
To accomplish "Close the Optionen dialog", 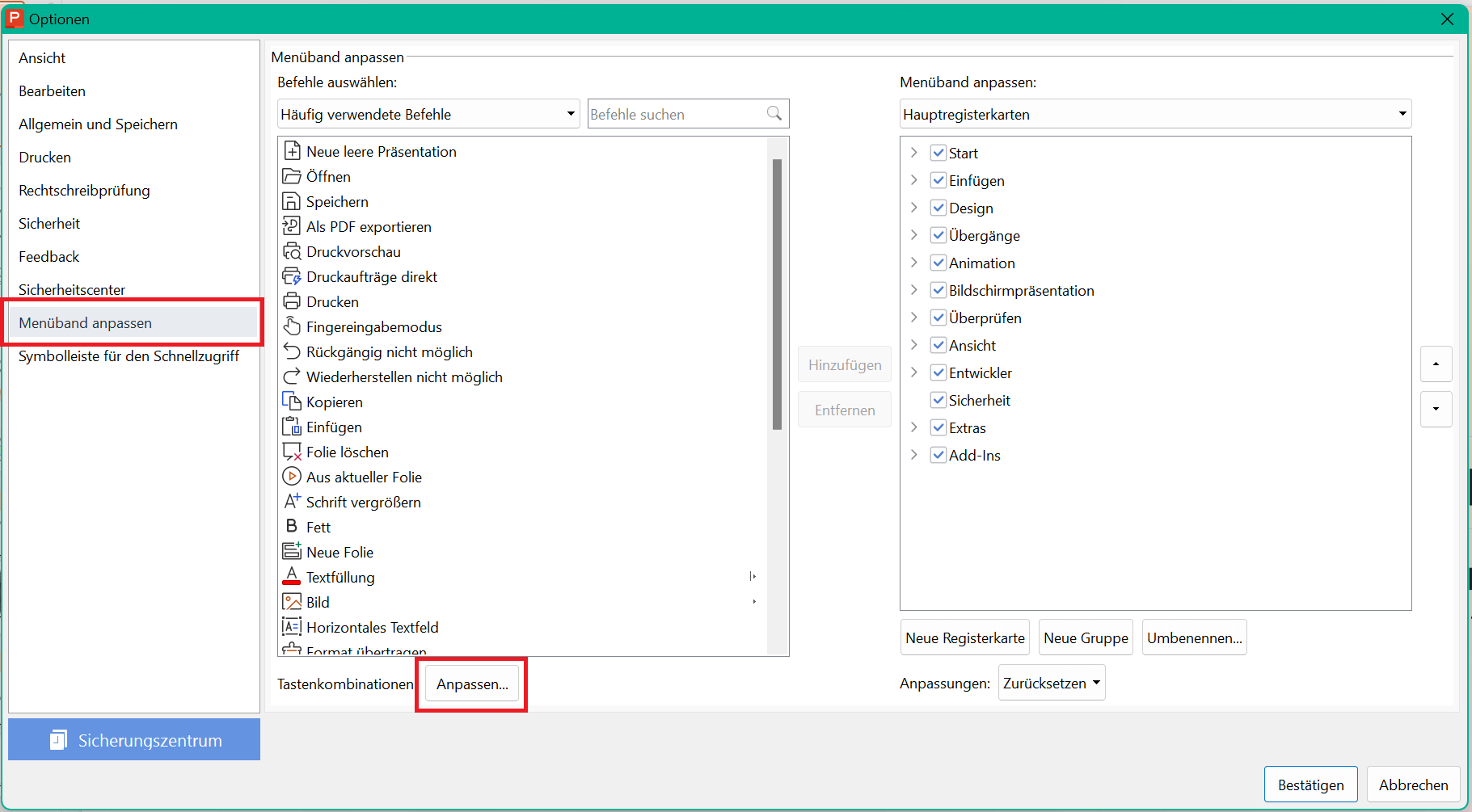I will (1447, 19).
